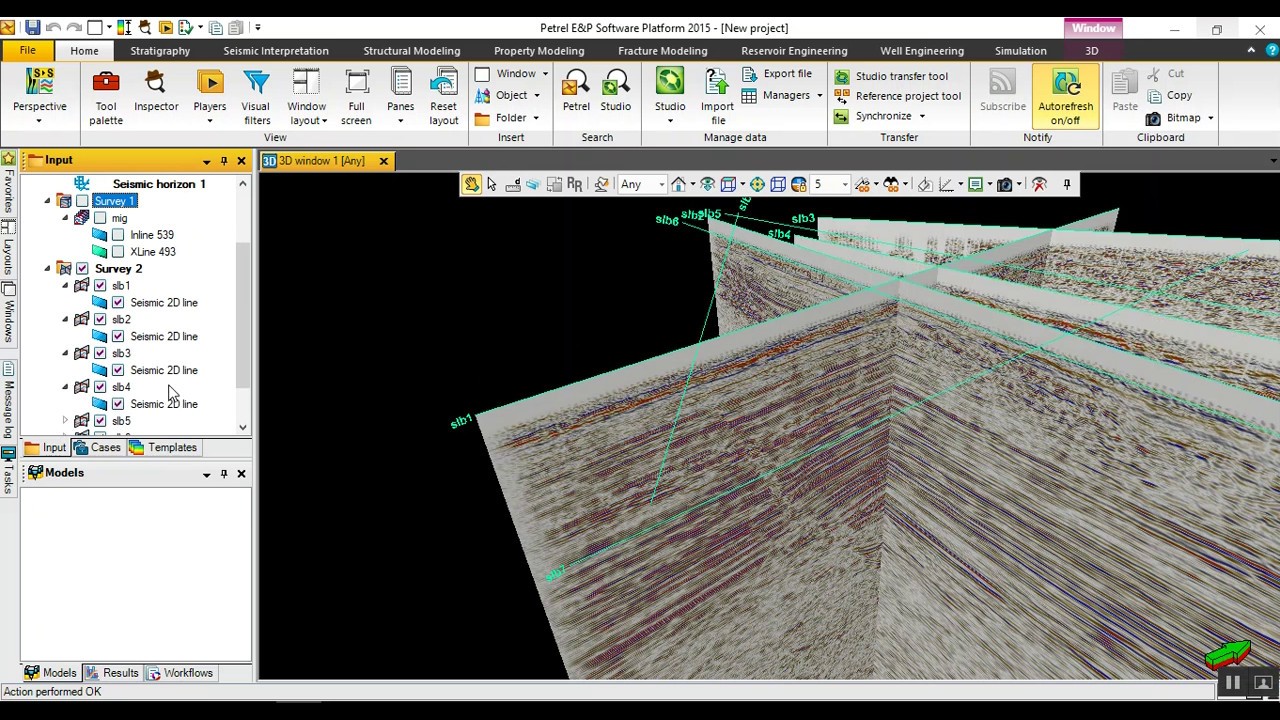Uncheck the slb4 checkbox
Image resolution: width=1280 pixels, height=720 pixels.
point(100,387)
